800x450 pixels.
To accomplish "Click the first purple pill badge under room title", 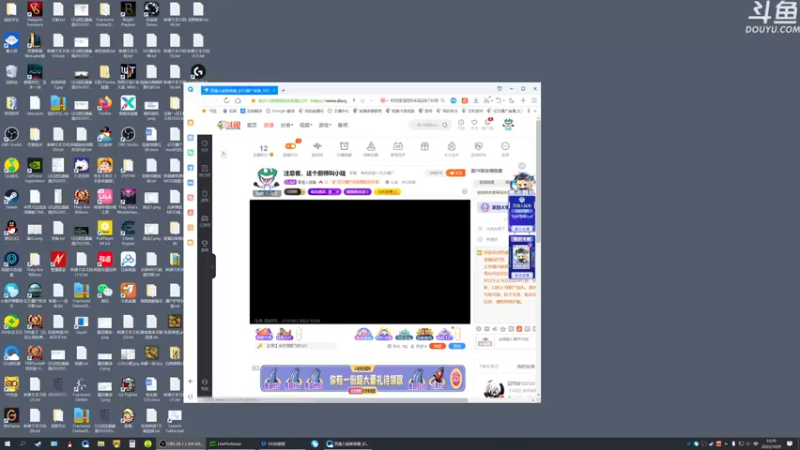I will [x=324, y=192].
